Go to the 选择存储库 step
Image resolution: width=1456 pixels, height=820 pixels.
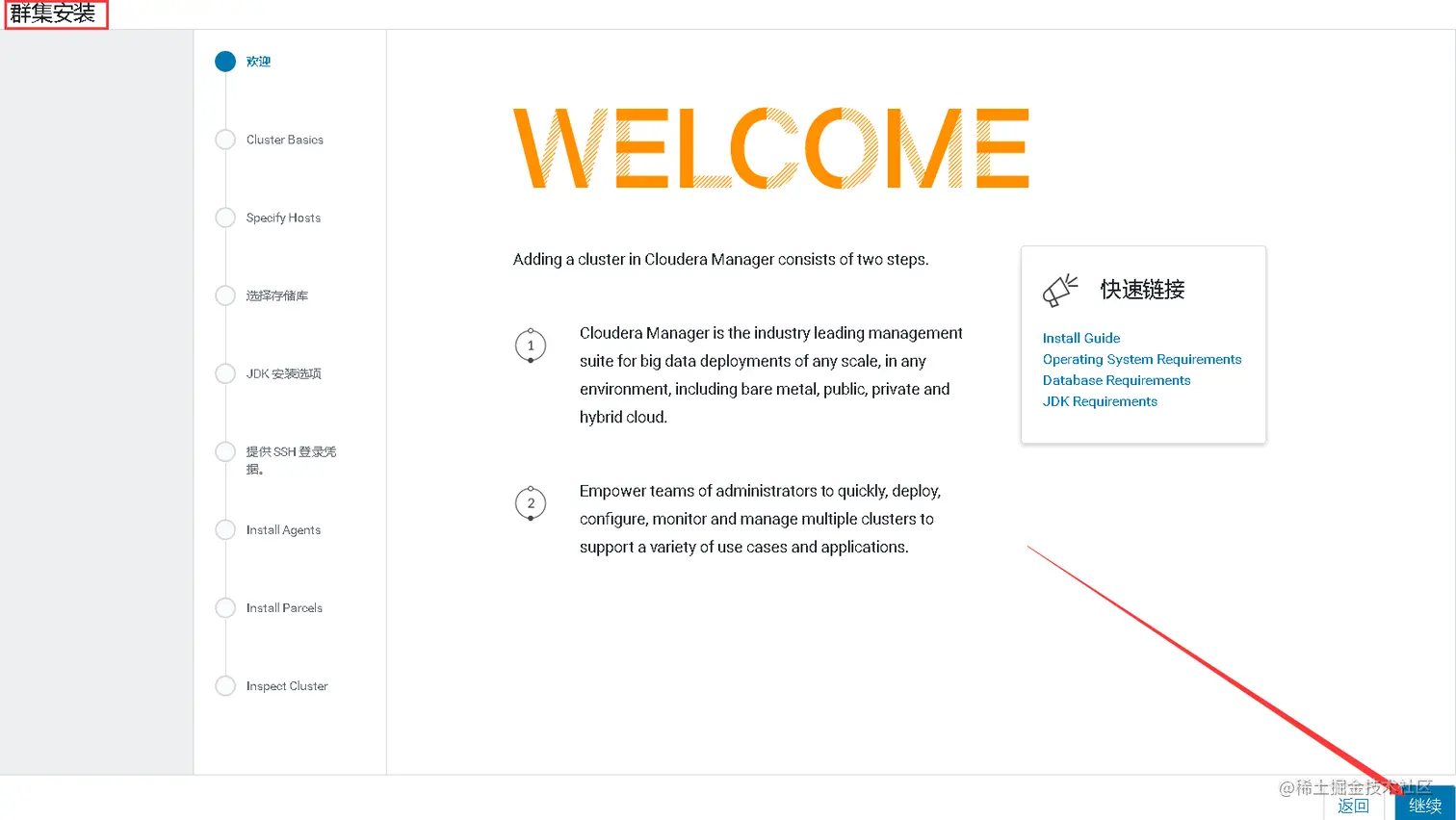[277, 295]
